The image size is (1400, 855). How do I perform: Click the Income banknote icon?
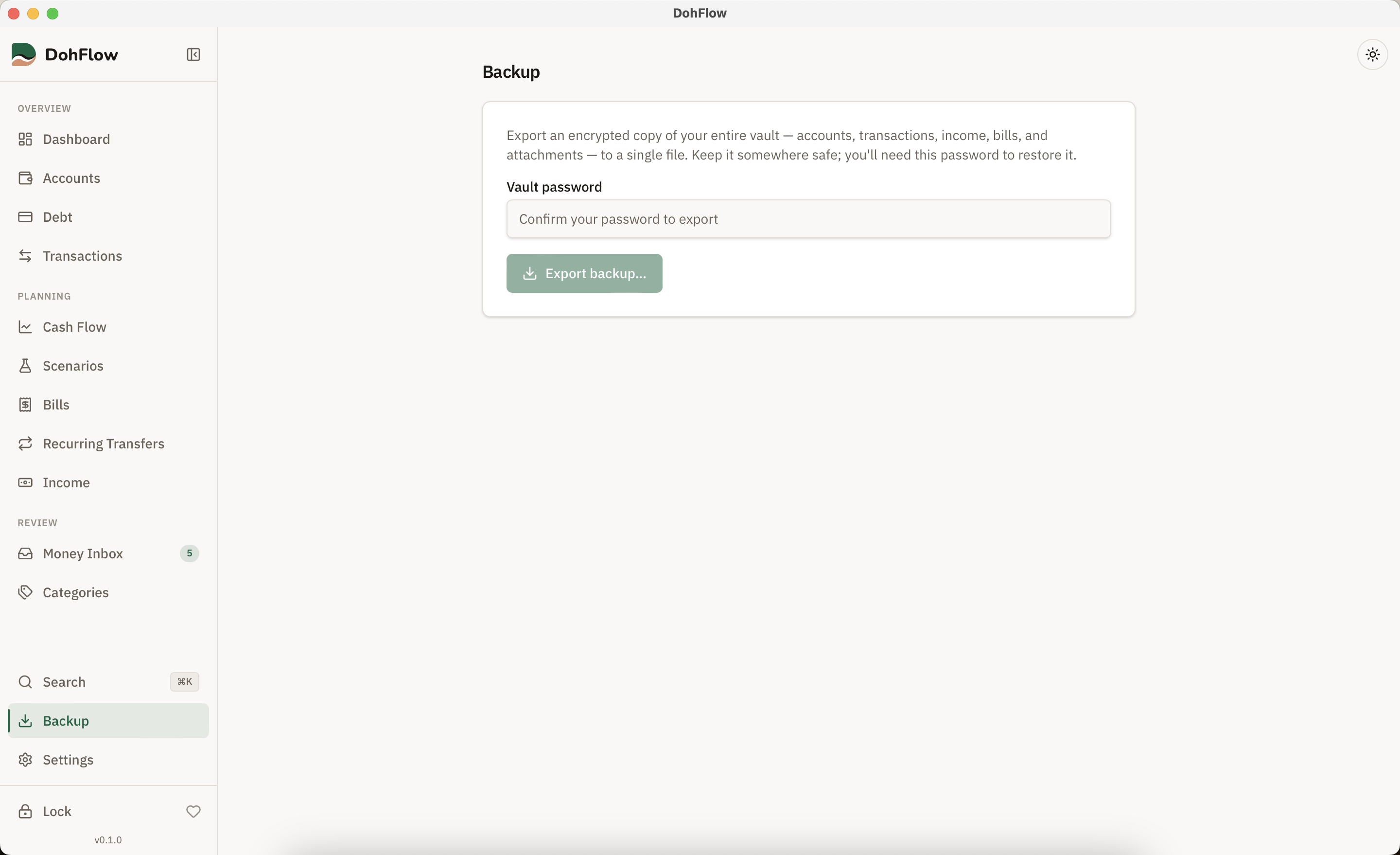click(25, 482)
